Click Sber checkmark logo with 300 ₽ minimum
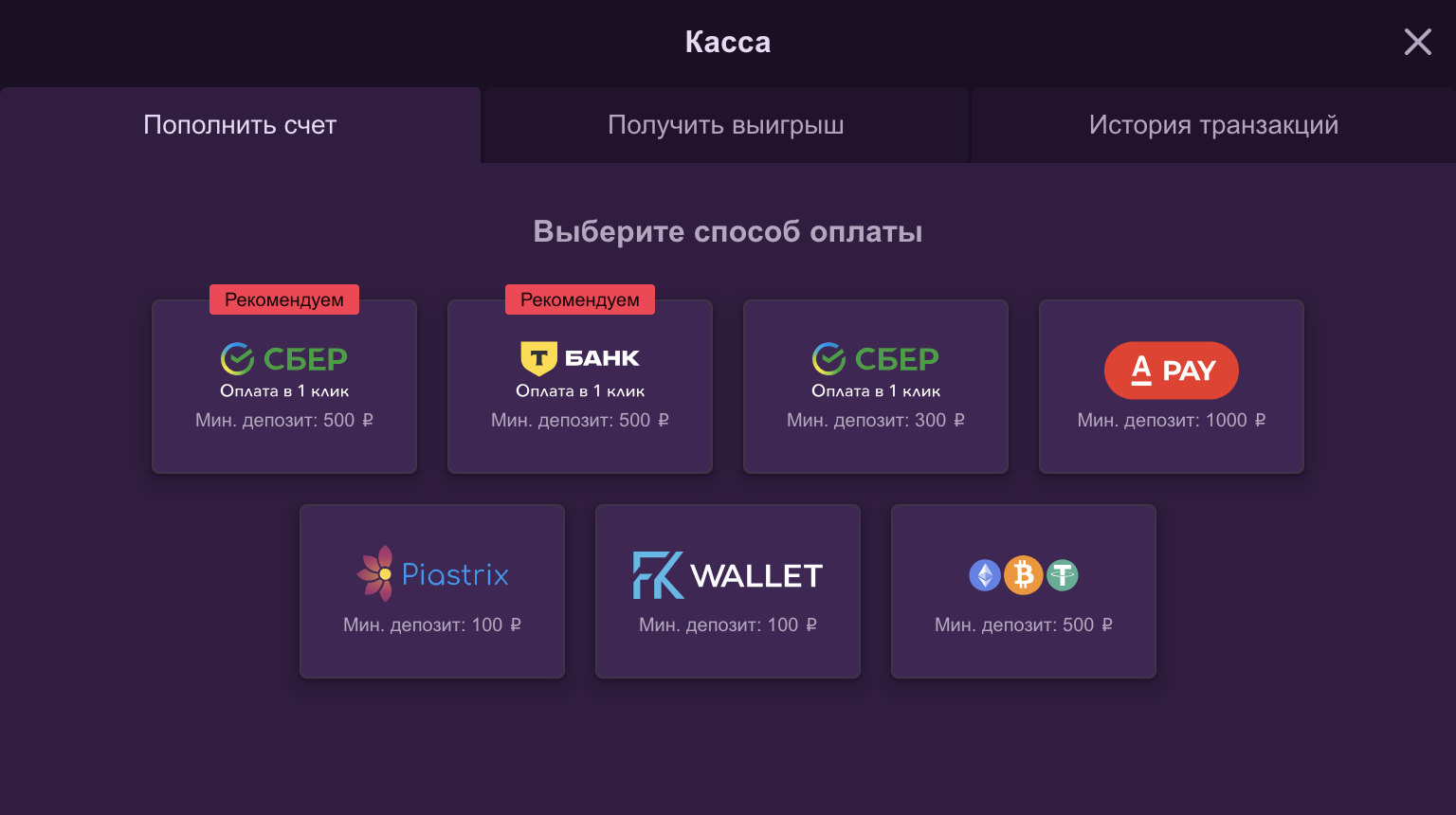1456x815 pixels. [828, 359]
